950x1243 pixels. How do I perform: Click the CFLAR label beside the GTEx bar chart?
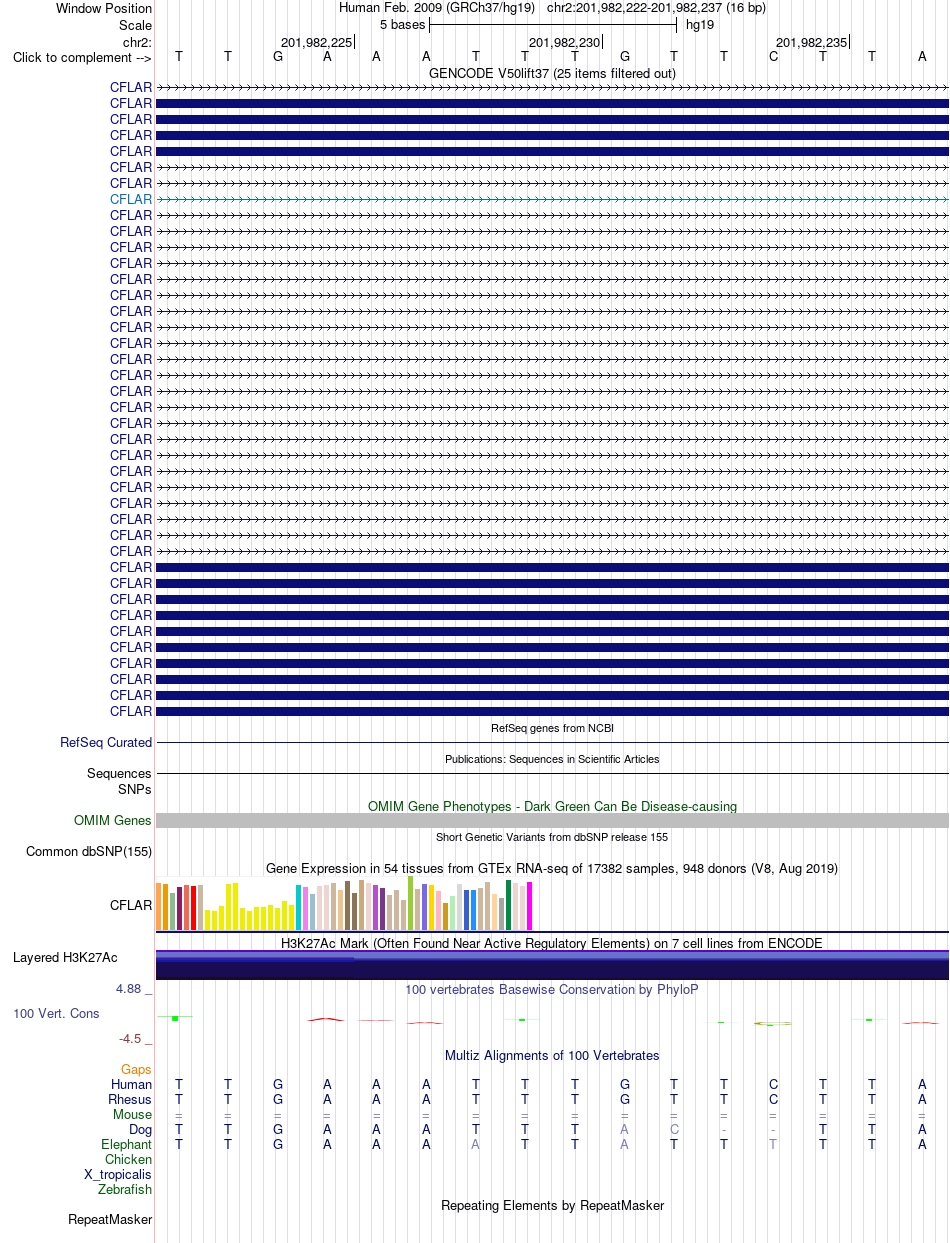tap(131, 906)
